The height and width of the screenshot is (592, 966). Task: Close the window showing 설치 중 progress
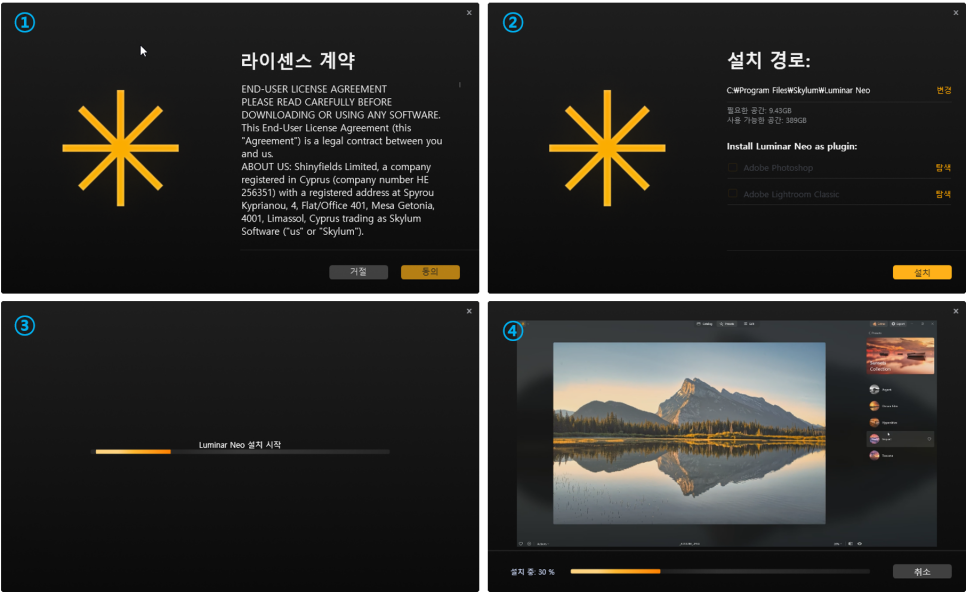coord(956,311)
